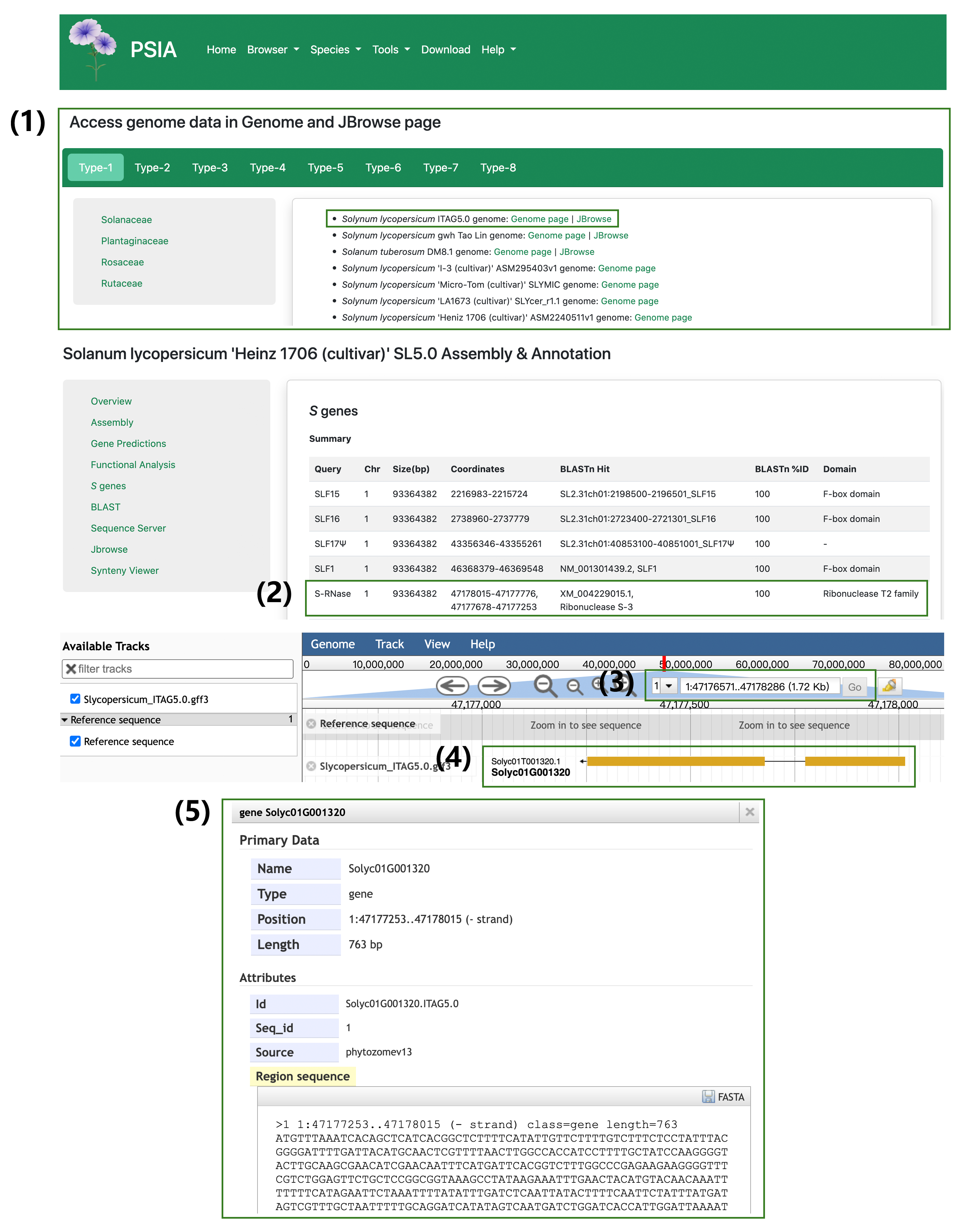Open the Tools navigation dropdown

point(391,50)
